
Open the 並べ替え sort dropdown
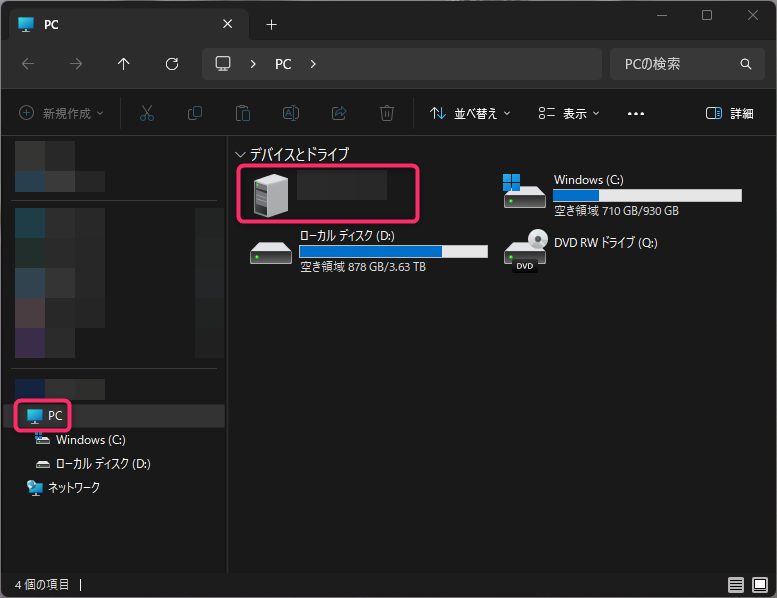470,113
